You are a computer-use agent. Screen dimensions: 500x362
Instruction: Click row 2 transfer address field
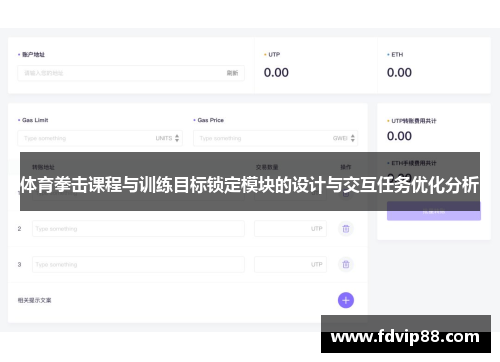(138, 229)
